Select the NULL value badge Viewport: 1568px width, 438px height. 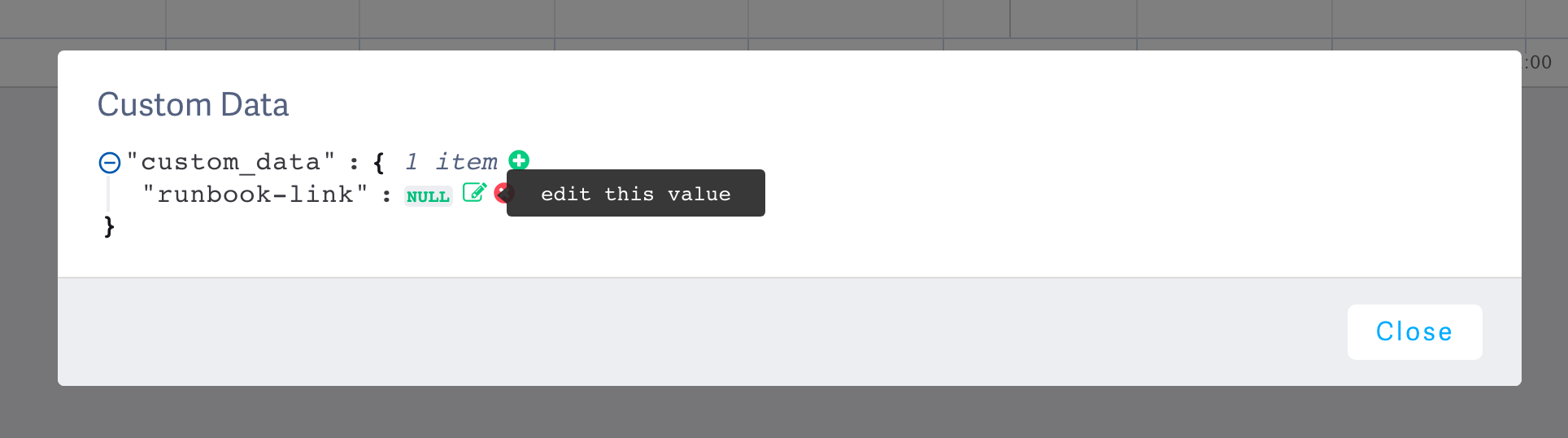(x=428, y=196)
